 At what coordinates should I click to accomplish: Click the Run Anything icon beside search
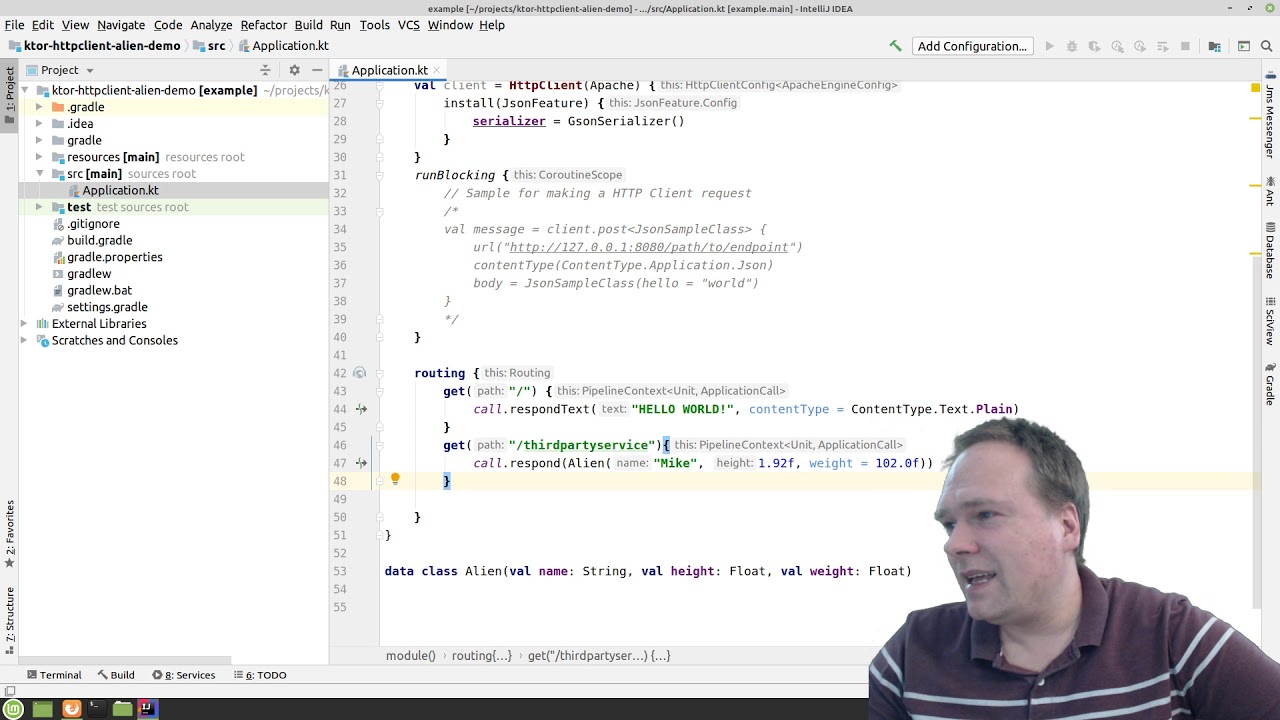tap(1244, 46)
